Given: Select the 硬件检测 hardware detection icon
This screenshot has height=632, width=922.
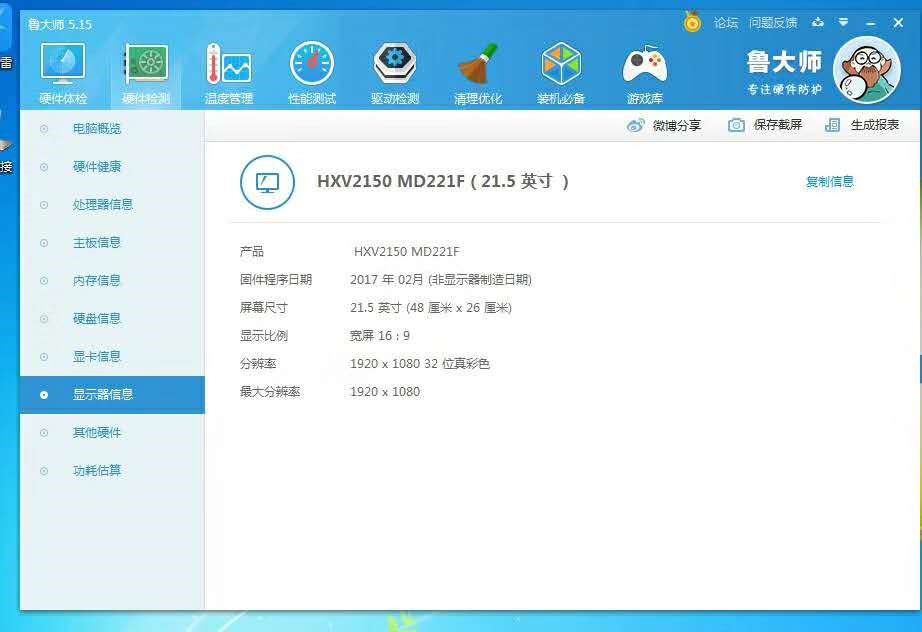Looking at the screenshot, I should click(146, 63).
